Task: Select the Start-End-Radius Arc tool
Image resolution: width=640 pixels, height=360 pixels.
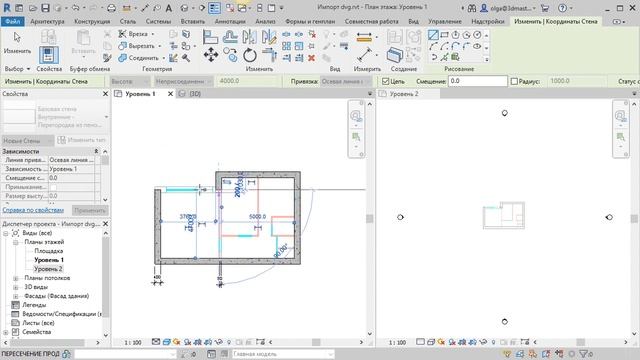Action: pyautogui.click(x=433, y=46)
